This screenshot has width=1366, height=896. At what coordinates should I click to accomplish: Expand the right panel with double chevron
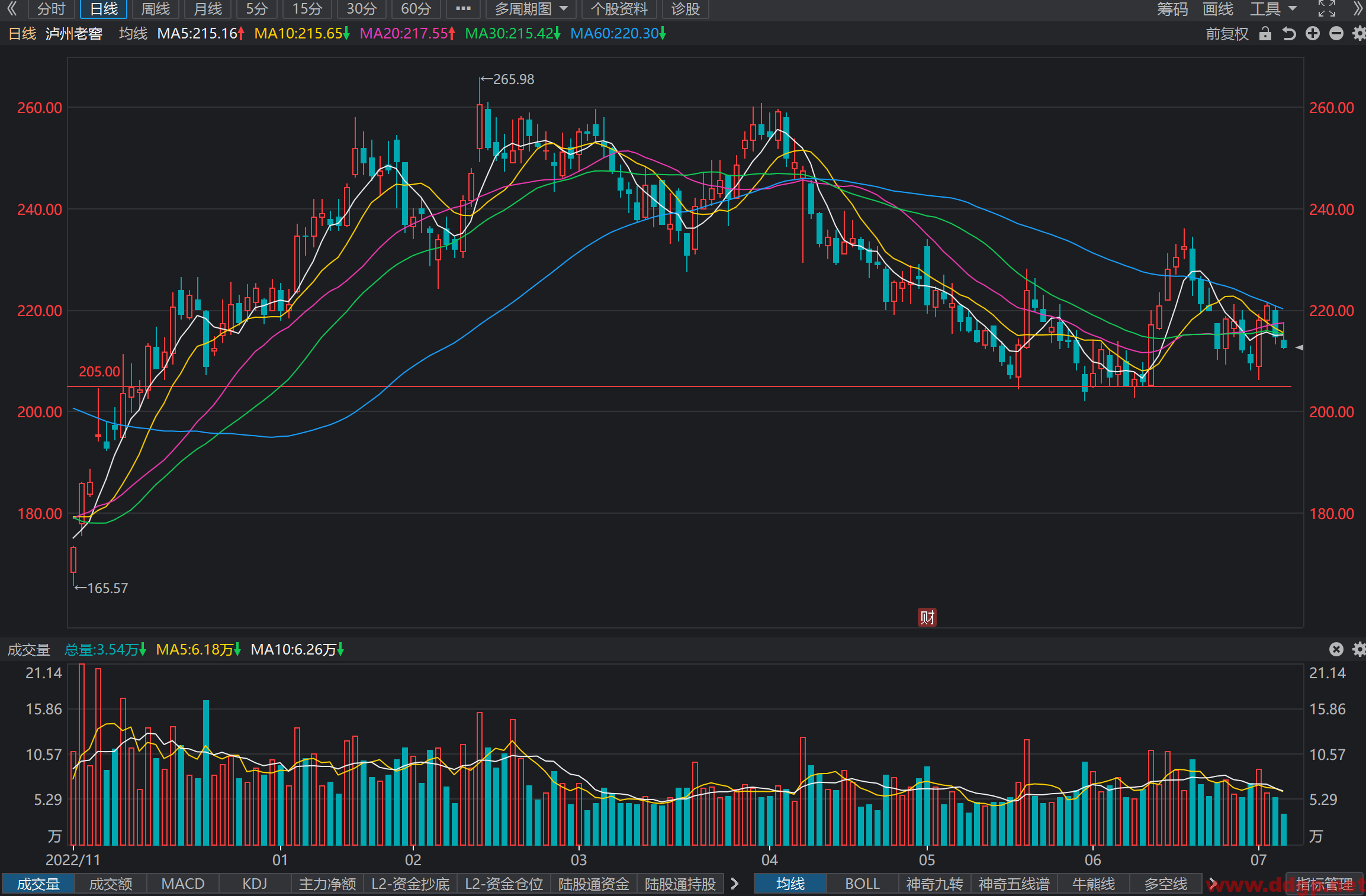[x=1359, y=8]
